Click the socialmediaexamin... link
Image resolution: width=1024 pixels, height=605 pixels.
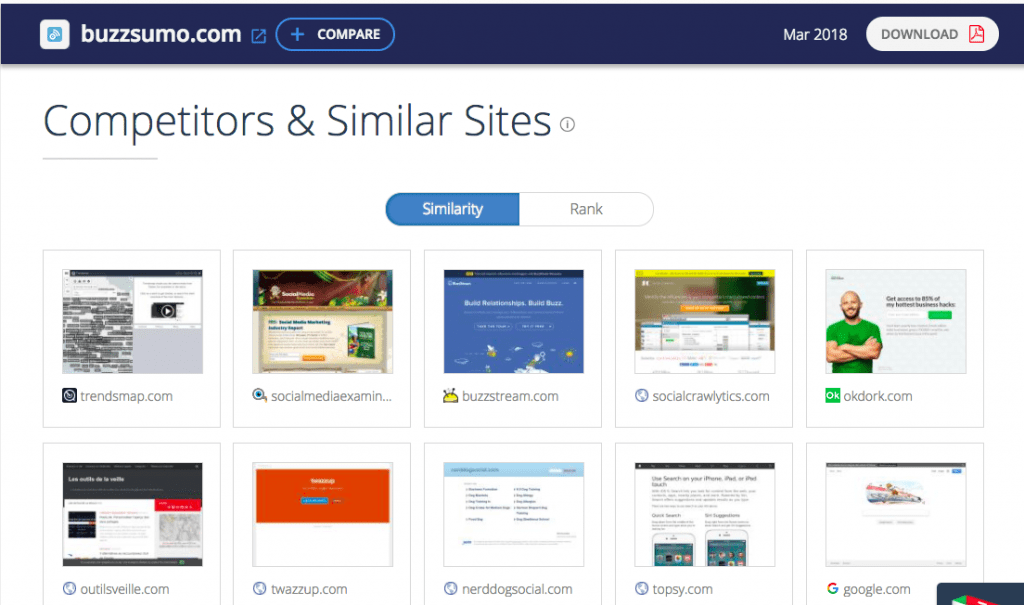tap(331, 396)
